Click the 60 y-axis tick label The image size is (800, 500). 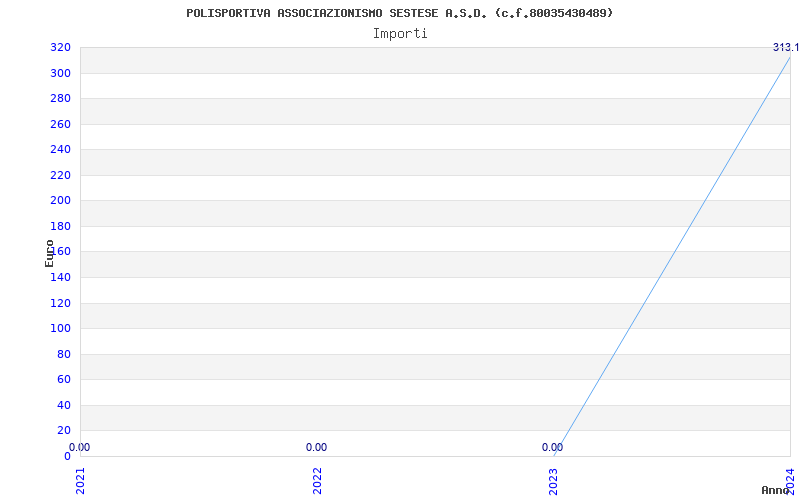coord(64,380)
